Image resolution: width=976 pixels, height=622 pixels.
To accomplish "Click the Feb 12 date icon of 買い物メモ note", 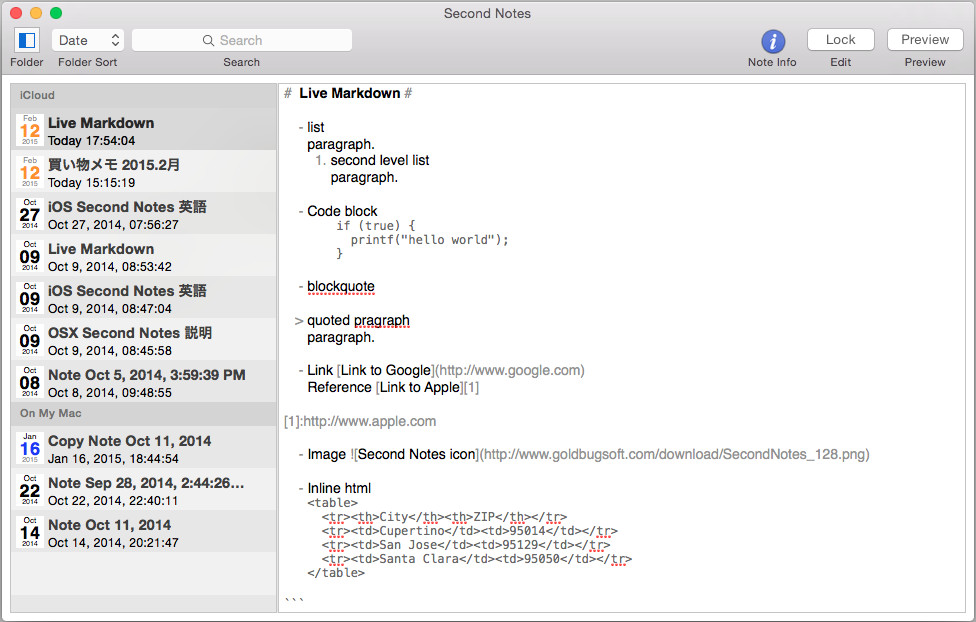I will [30, 172].
